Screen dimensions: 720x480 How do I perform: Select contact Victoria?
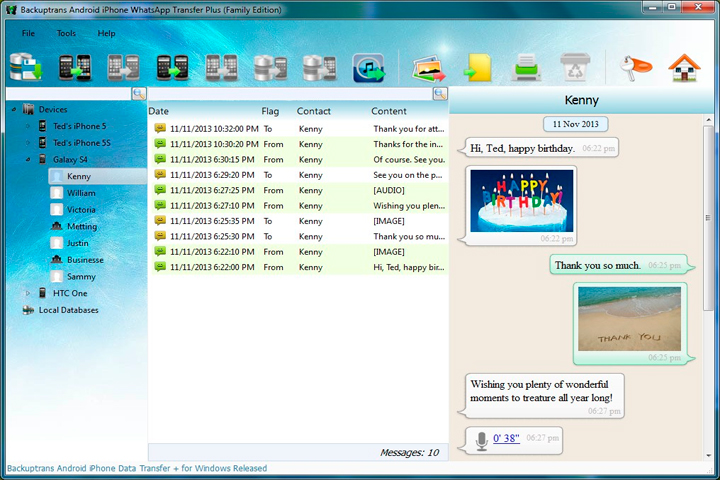click(x=81, y=209)
